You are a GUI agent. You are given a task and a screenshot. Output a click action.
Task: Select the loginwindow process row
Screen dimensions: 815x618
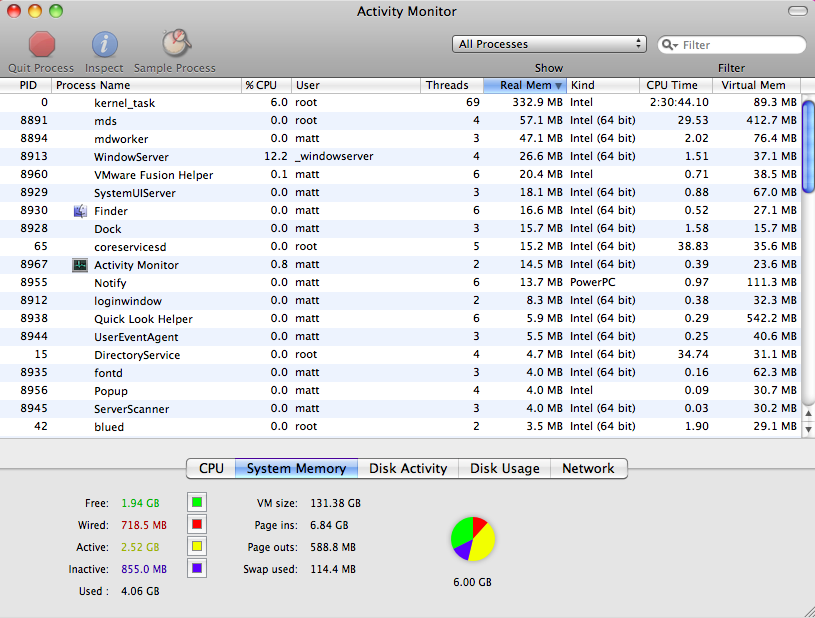(x=400, y=301)
